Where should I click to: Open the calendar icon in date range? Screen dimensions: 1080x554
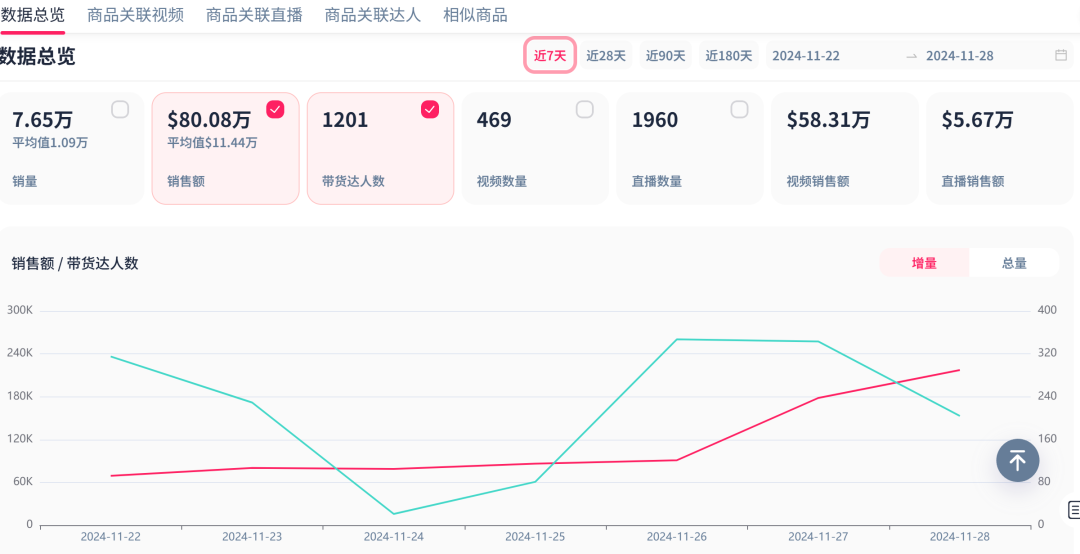[x=1061, y=56]
